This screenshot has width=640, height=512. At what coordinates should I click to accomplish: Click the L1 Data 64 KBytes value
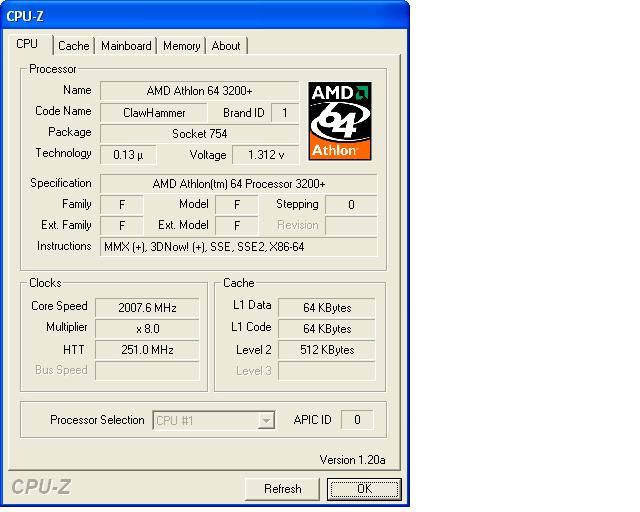327,307
